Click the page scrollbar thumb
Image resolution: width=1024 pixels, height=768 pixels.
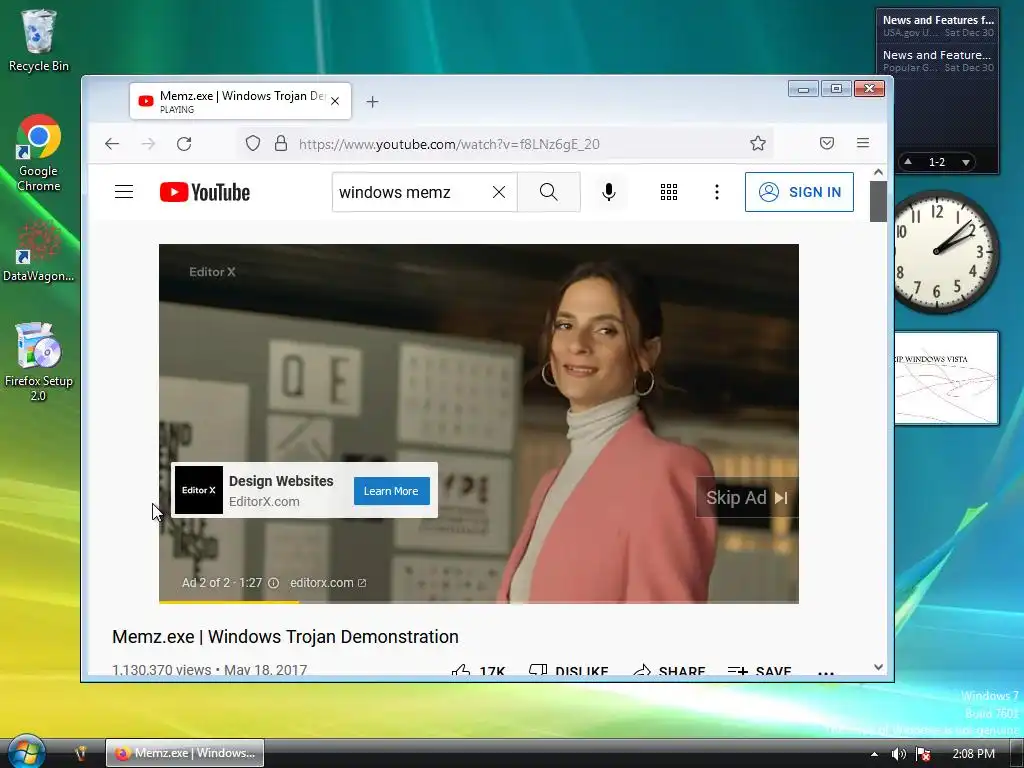(878, 202)
